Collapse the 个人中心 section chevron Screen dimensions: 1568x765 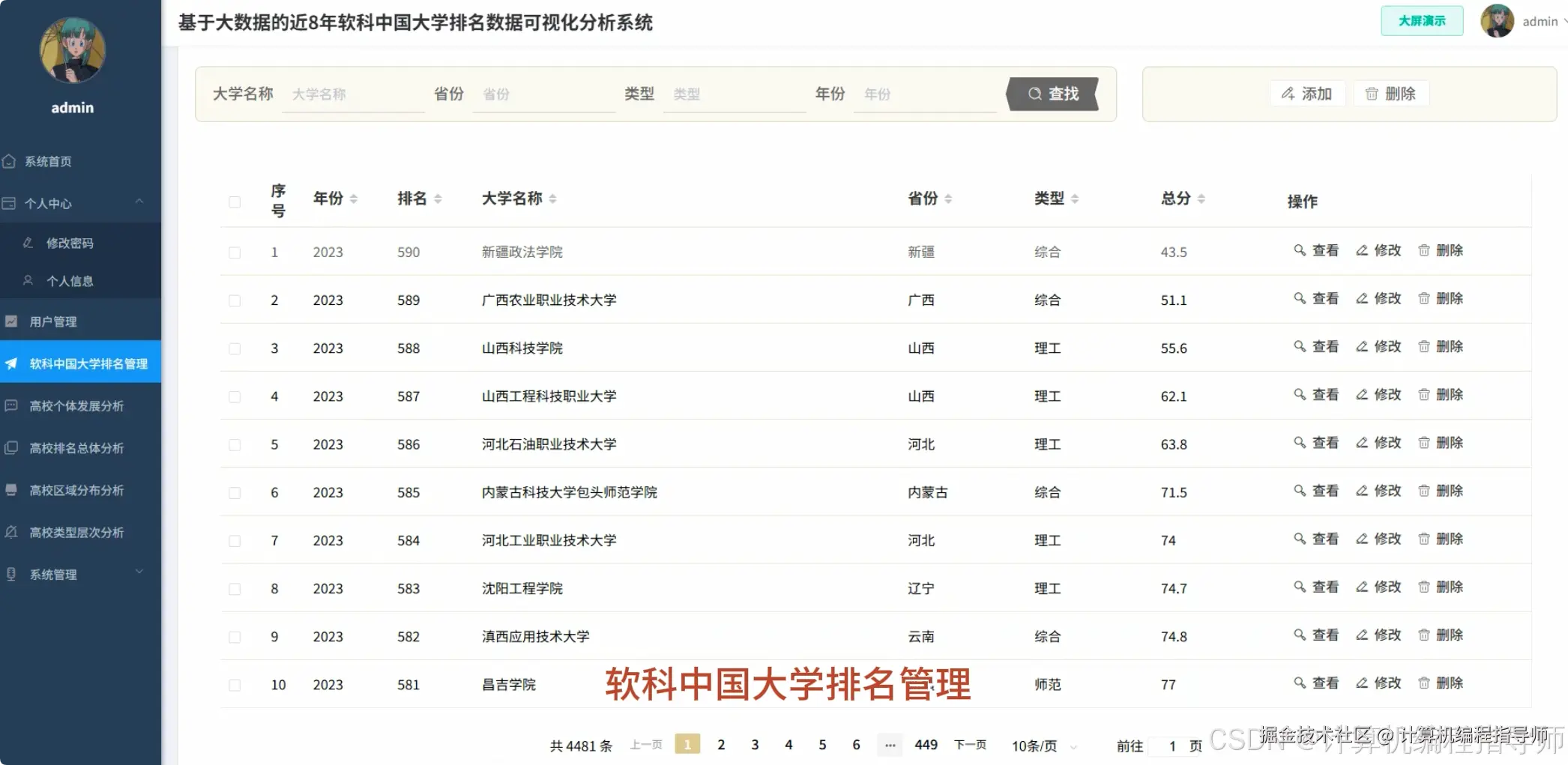[139, 202]
